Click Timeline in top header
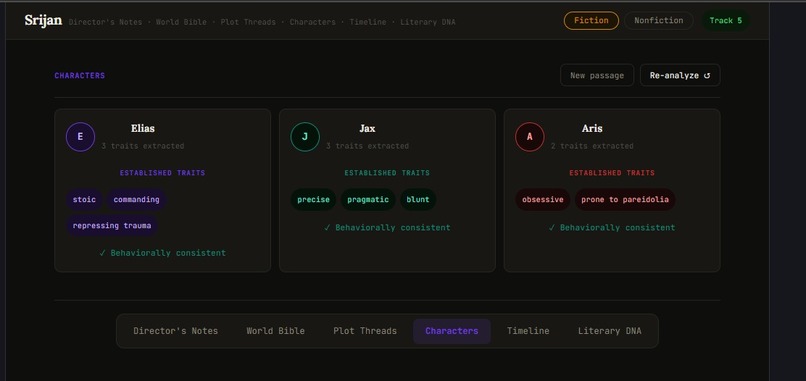The height and width of the screenshot is (381, 806). click(368, 22)
